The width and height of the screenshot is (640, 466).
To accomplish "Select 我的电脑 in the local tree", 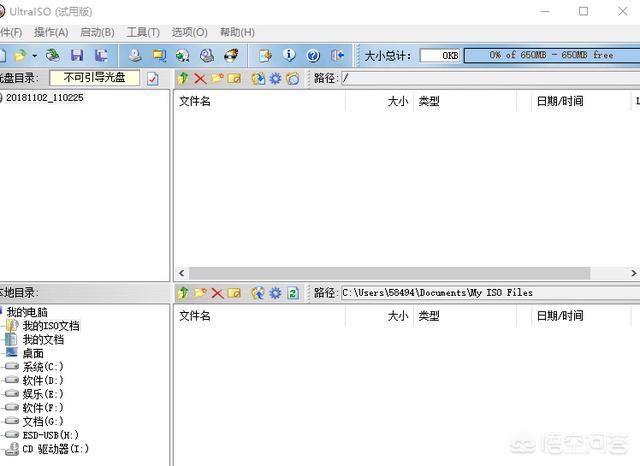I will click(x=27, y=312).
